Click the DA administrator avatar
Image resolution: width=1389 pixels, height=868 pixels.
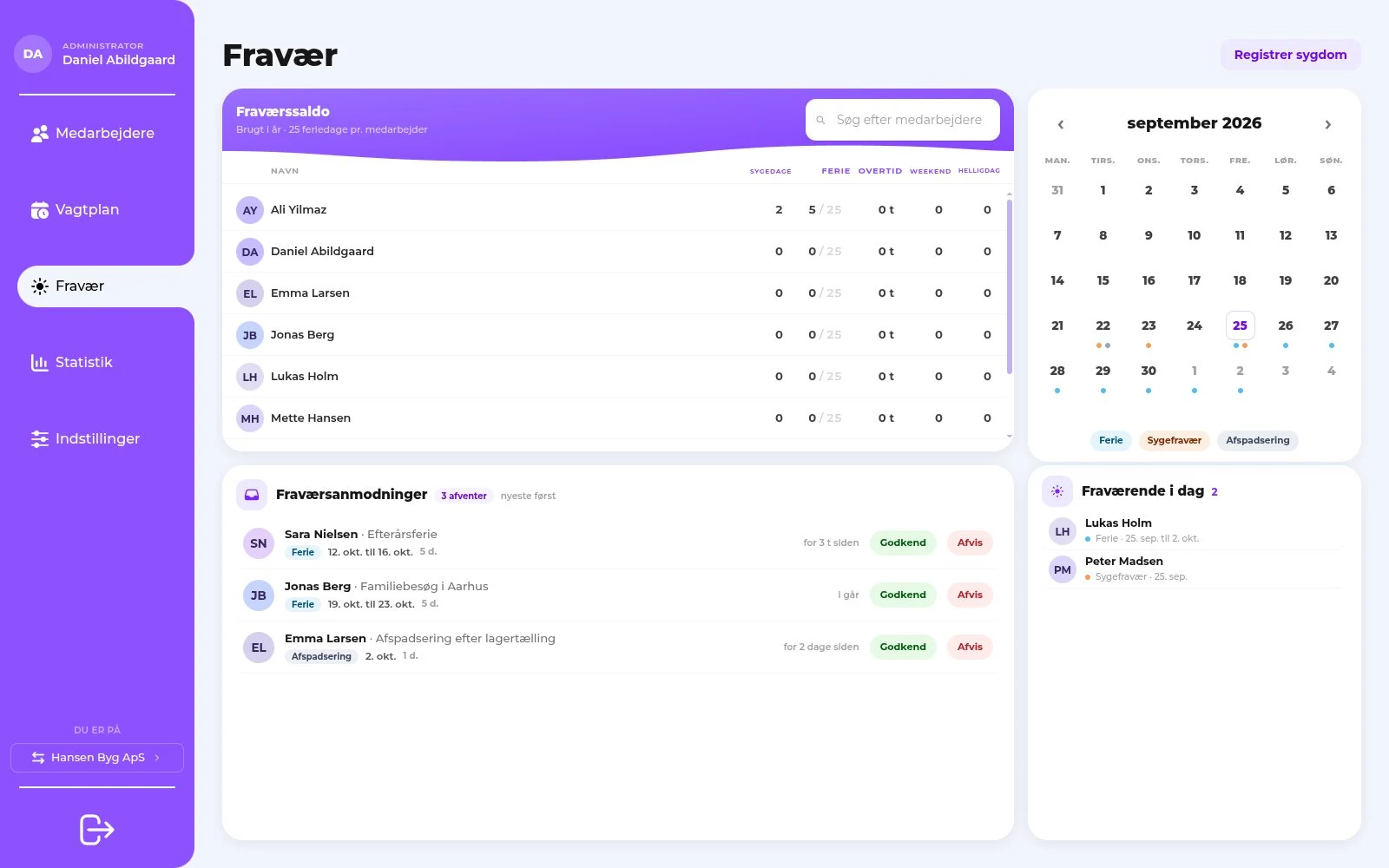point(33,54)
